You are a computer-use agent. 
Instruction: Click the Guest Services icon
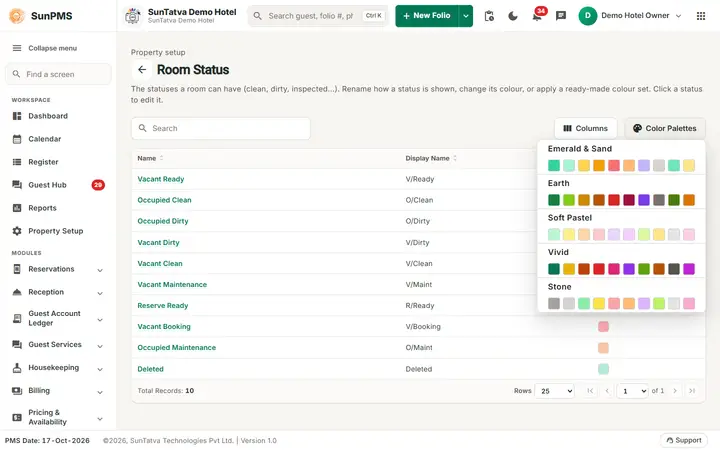[x=17, y=345]
